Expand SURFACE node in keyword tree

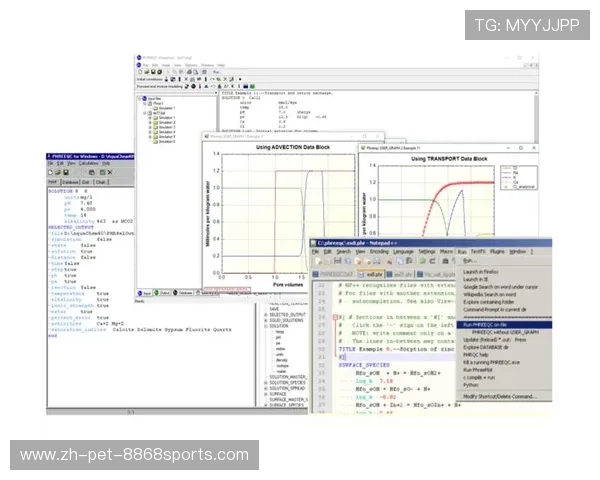[x=266, y=394]
